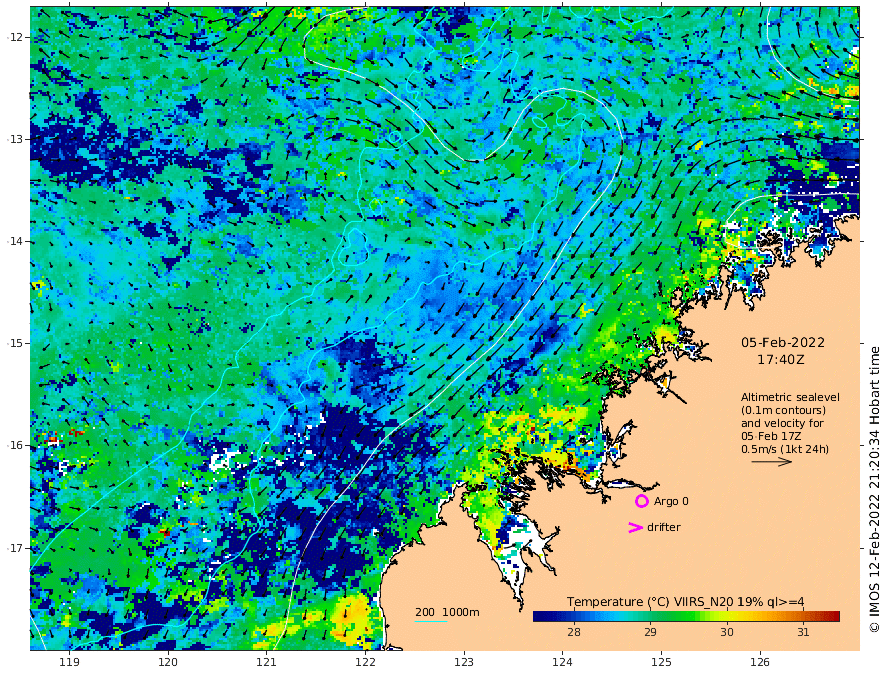Click the time label 17:40Z

[x=781, y=360]
